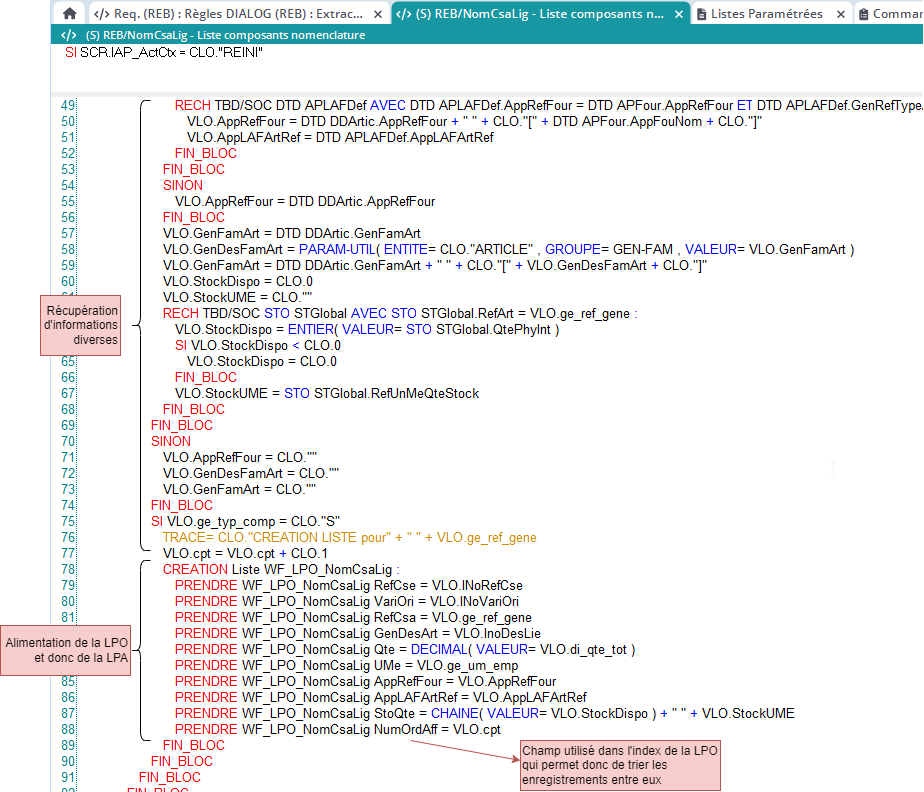
Task: Close the Listes Paramétrées tab
Action: pyautogui.click(x=840, y=15)
